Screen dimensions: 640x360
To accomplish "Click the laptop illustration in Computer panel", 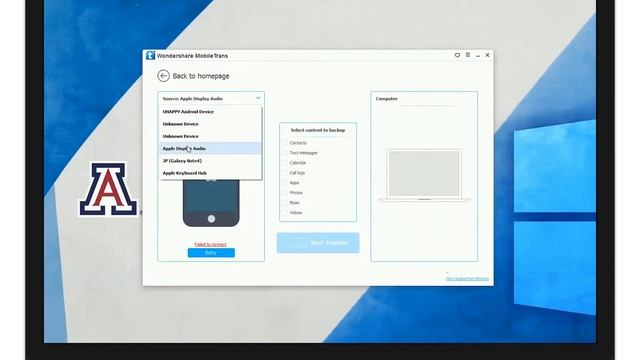I will coord(424,176).
